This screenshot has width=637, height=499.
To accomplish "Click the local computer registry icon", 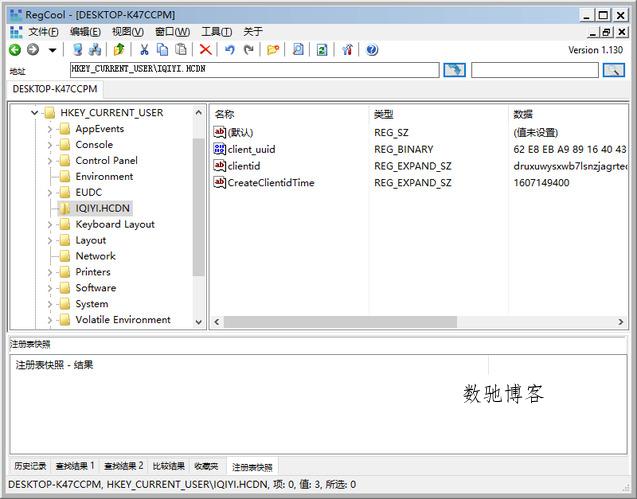I will point(77,50).
